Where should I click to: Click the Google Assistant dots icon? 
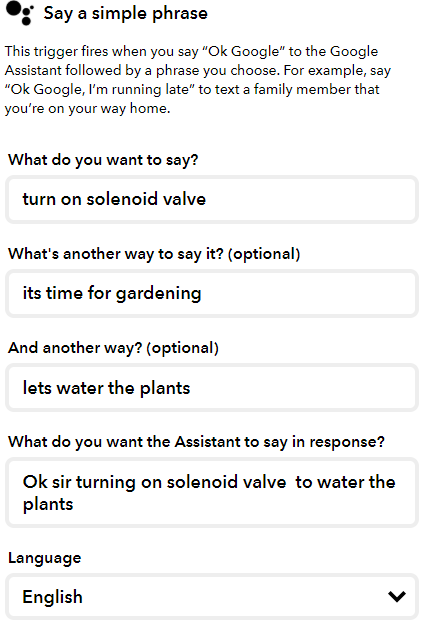point(20,13)
